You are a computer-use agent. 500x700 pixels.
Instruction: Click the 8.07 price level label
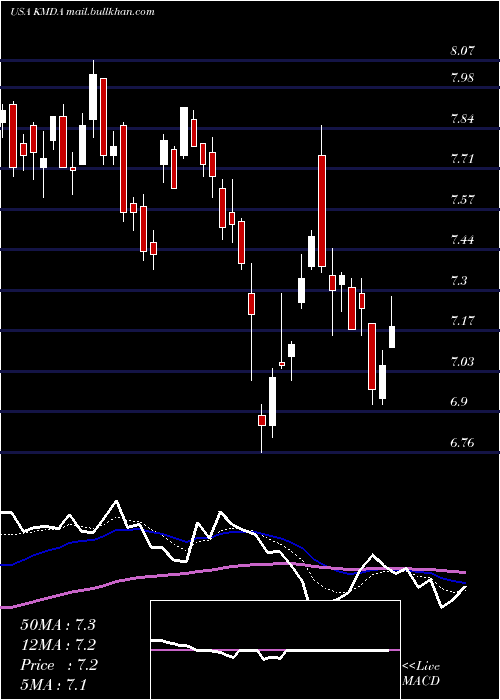click(462, 50)
